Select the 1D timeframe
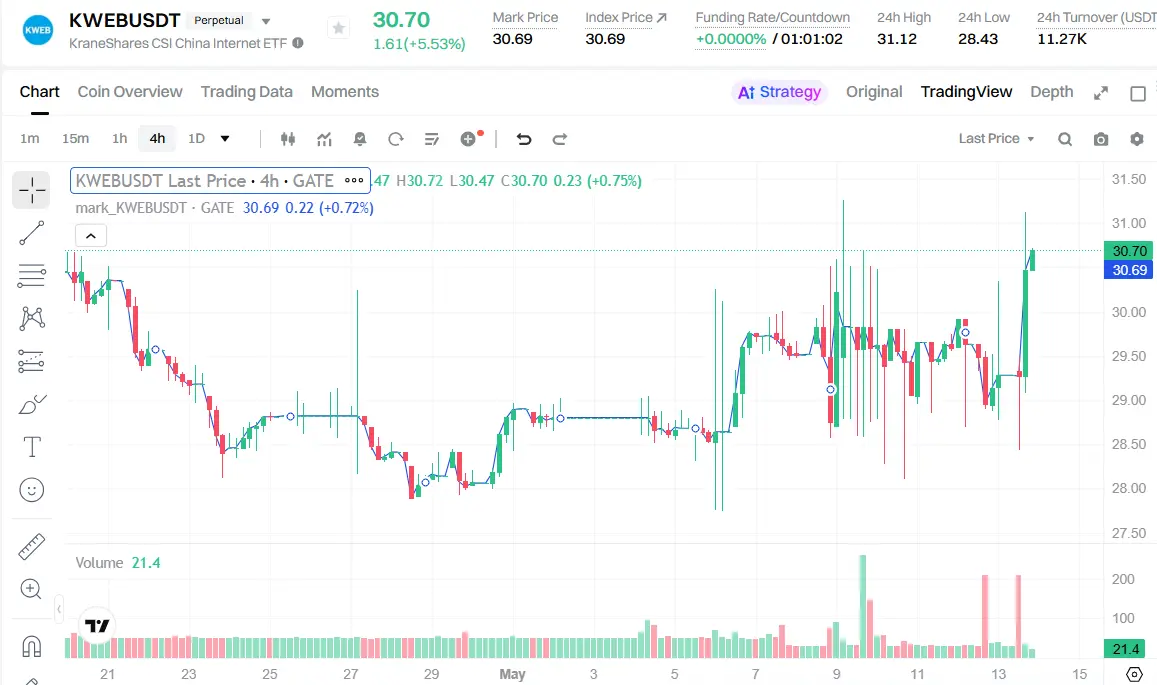Viewport: 1157px width, 685px height. pos(196,139)
